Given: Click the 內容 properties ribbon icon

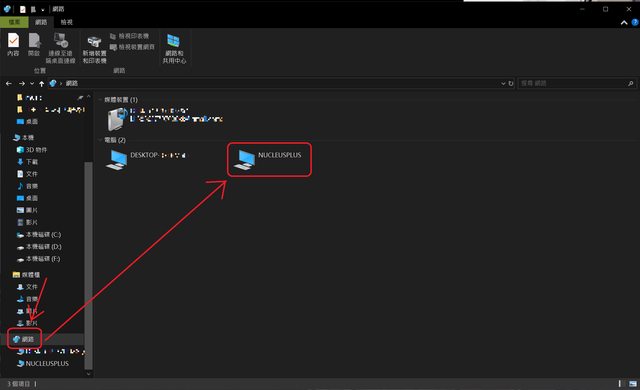Looking at the screenshot, I should point(13,45).
